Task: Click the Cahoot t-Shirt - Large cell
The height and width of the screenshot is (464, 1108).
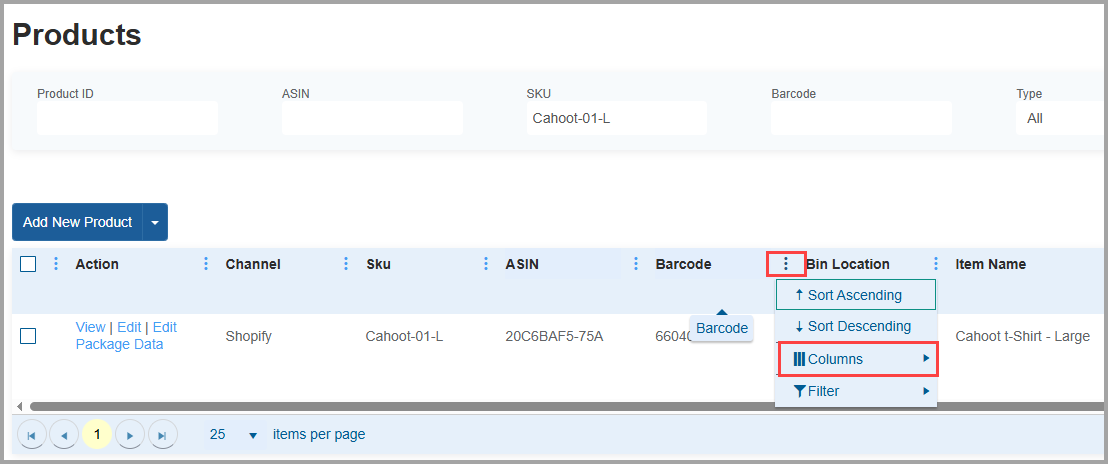Action: coord(1022,336)
